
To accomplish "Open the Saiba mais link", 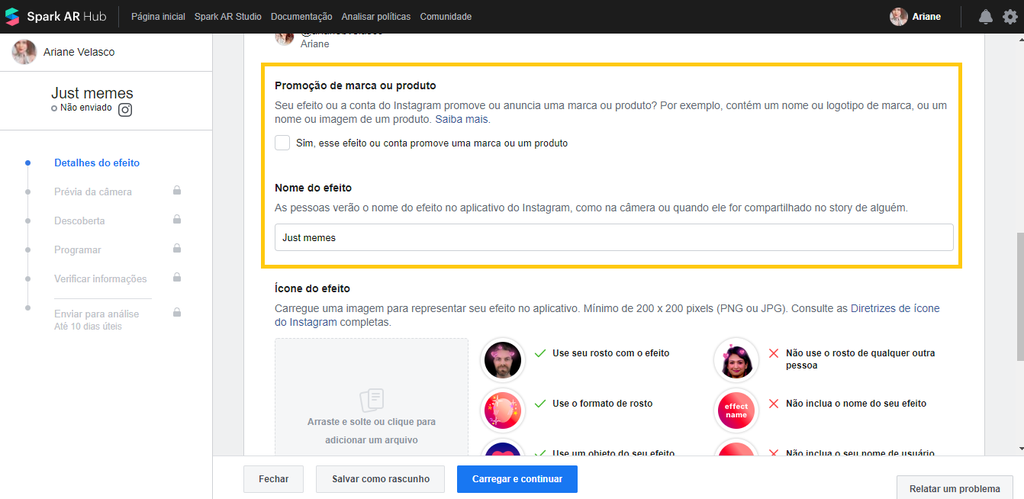I will click(x=462, y=120).
